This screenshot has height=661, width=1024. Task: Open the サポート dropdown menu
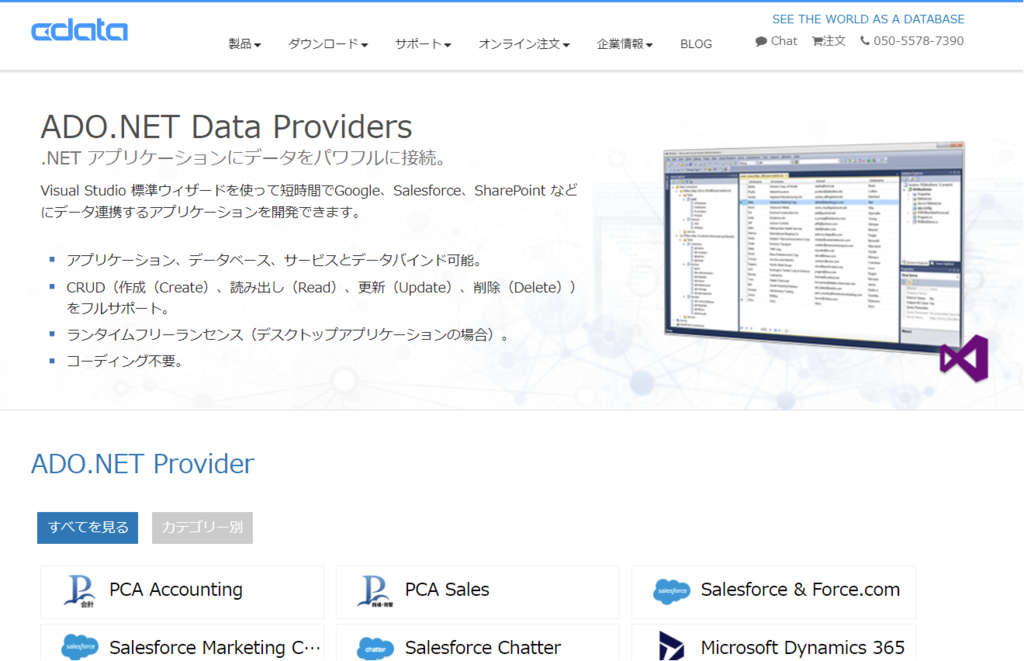[420, 44]
